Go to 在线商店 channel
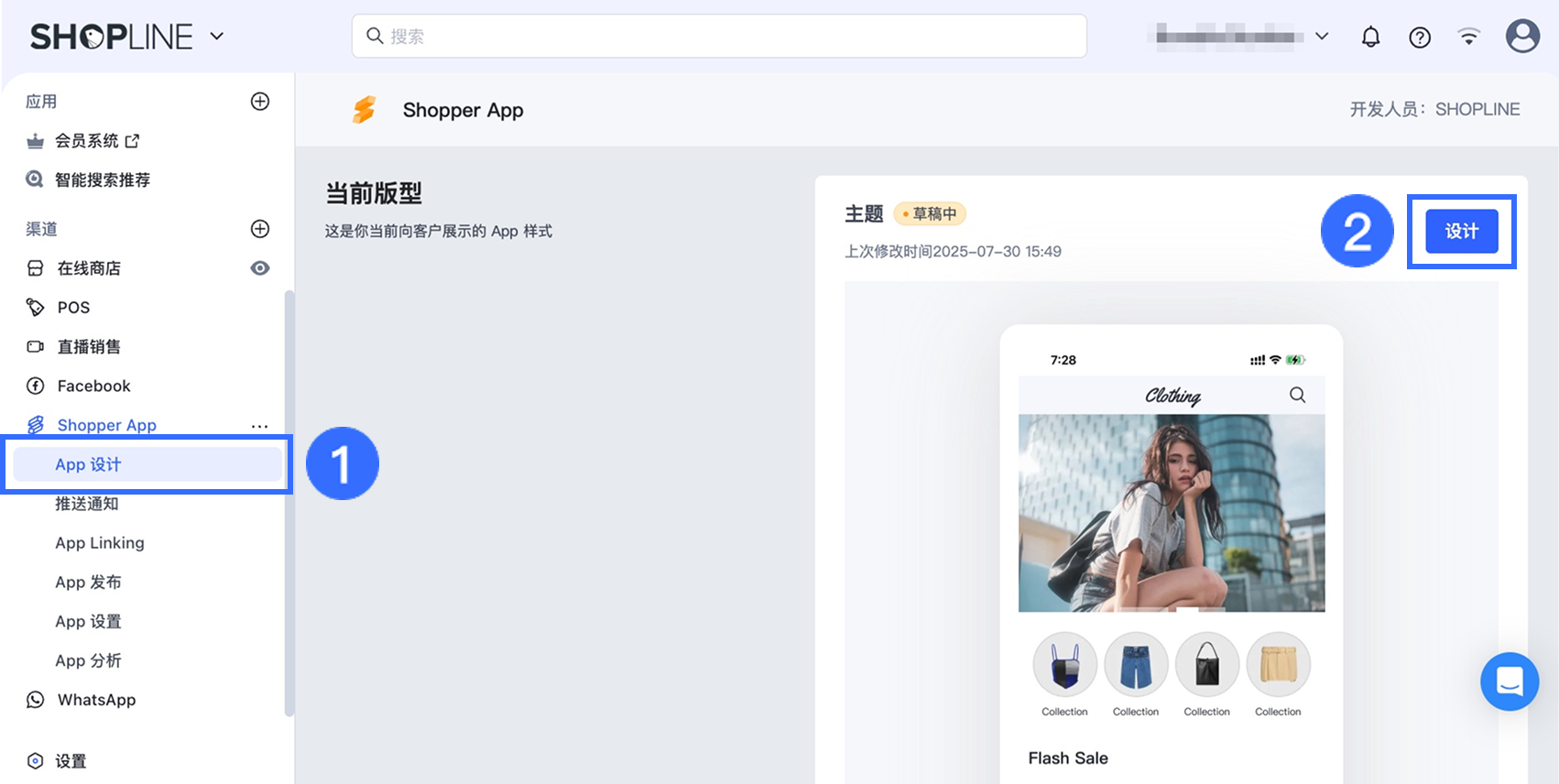The width and height of the screenshot is (1559, 784). [89, 268]
